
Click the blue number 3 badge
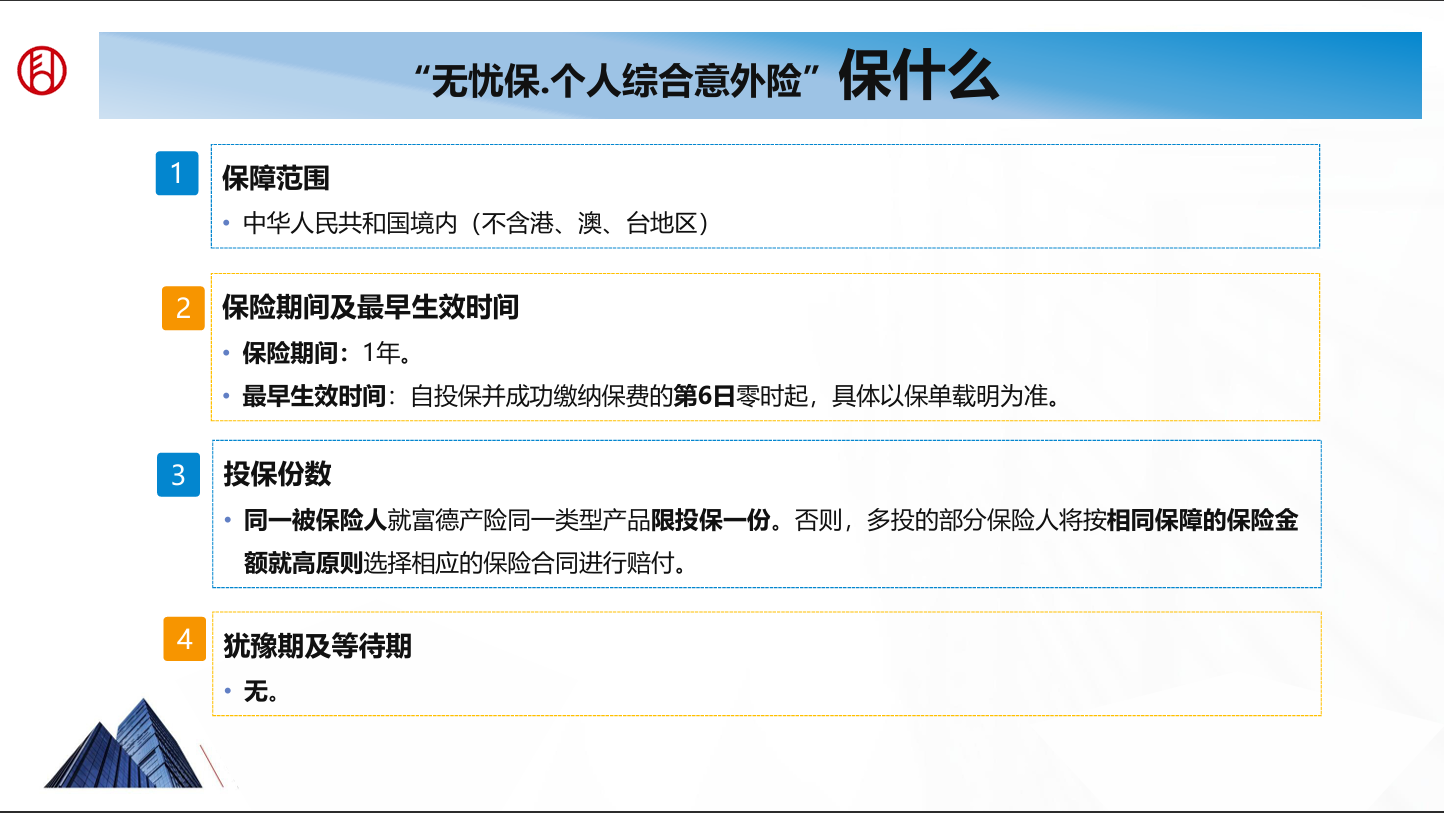pos(179,474)
